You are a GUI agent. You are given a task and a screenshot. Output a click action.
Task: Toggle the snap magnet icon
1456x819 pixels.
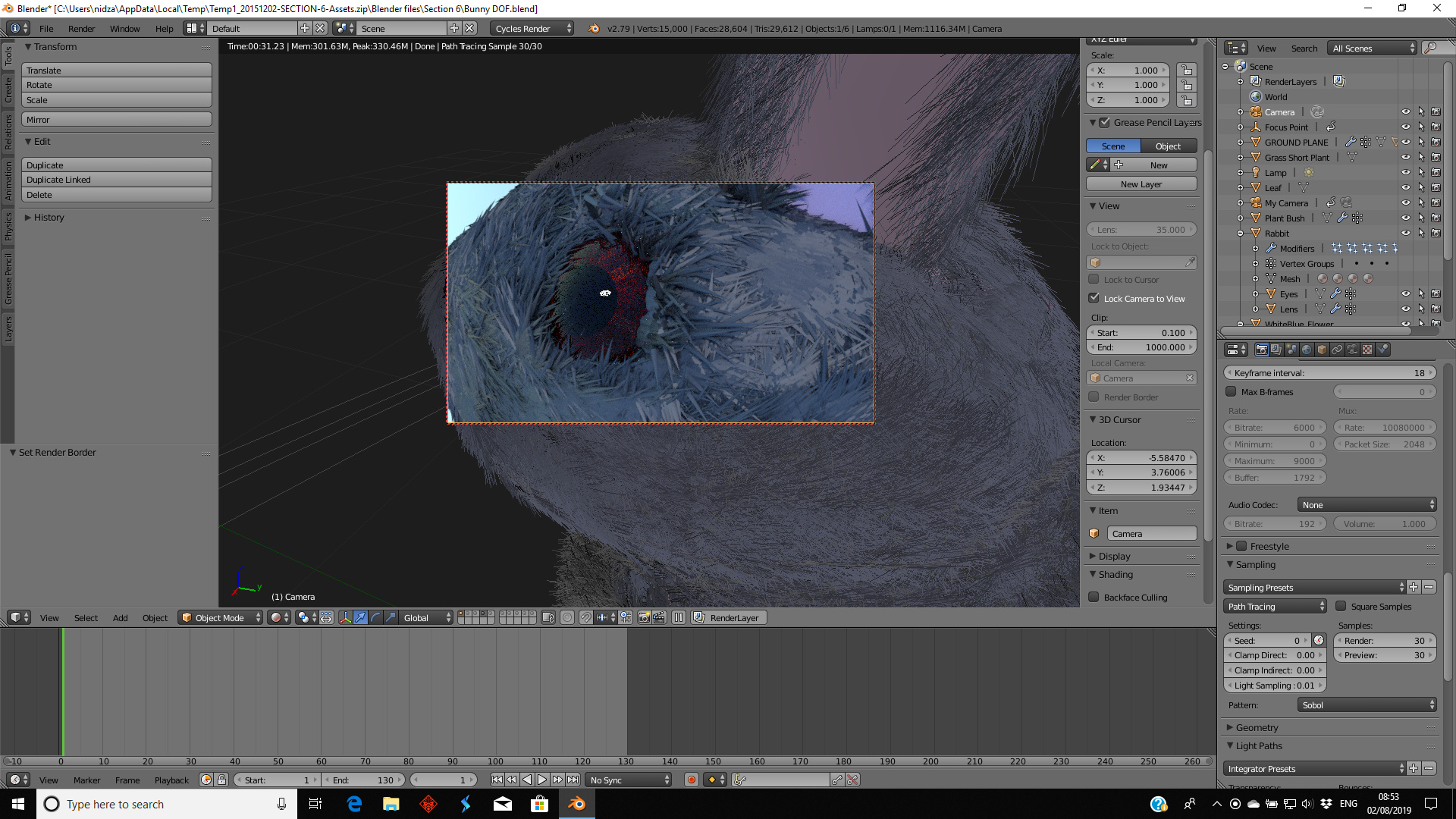[586, 617]
